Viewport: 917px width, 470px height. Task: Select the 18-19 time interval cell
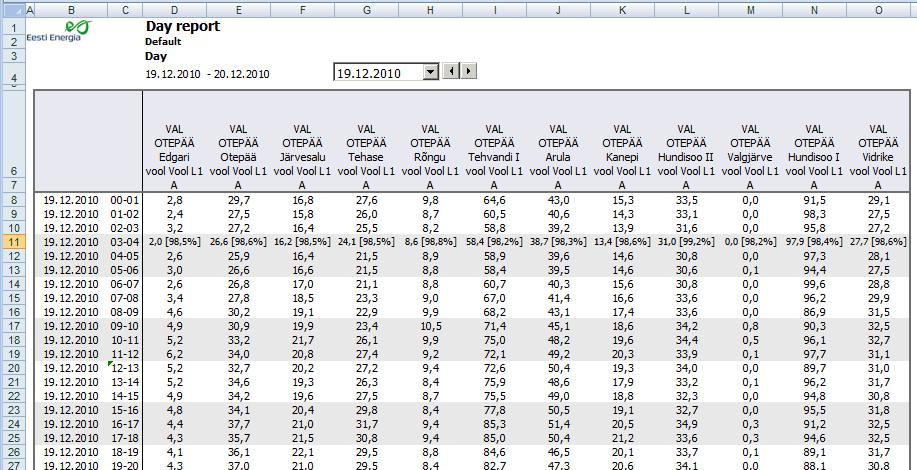(x=125, y=452)
